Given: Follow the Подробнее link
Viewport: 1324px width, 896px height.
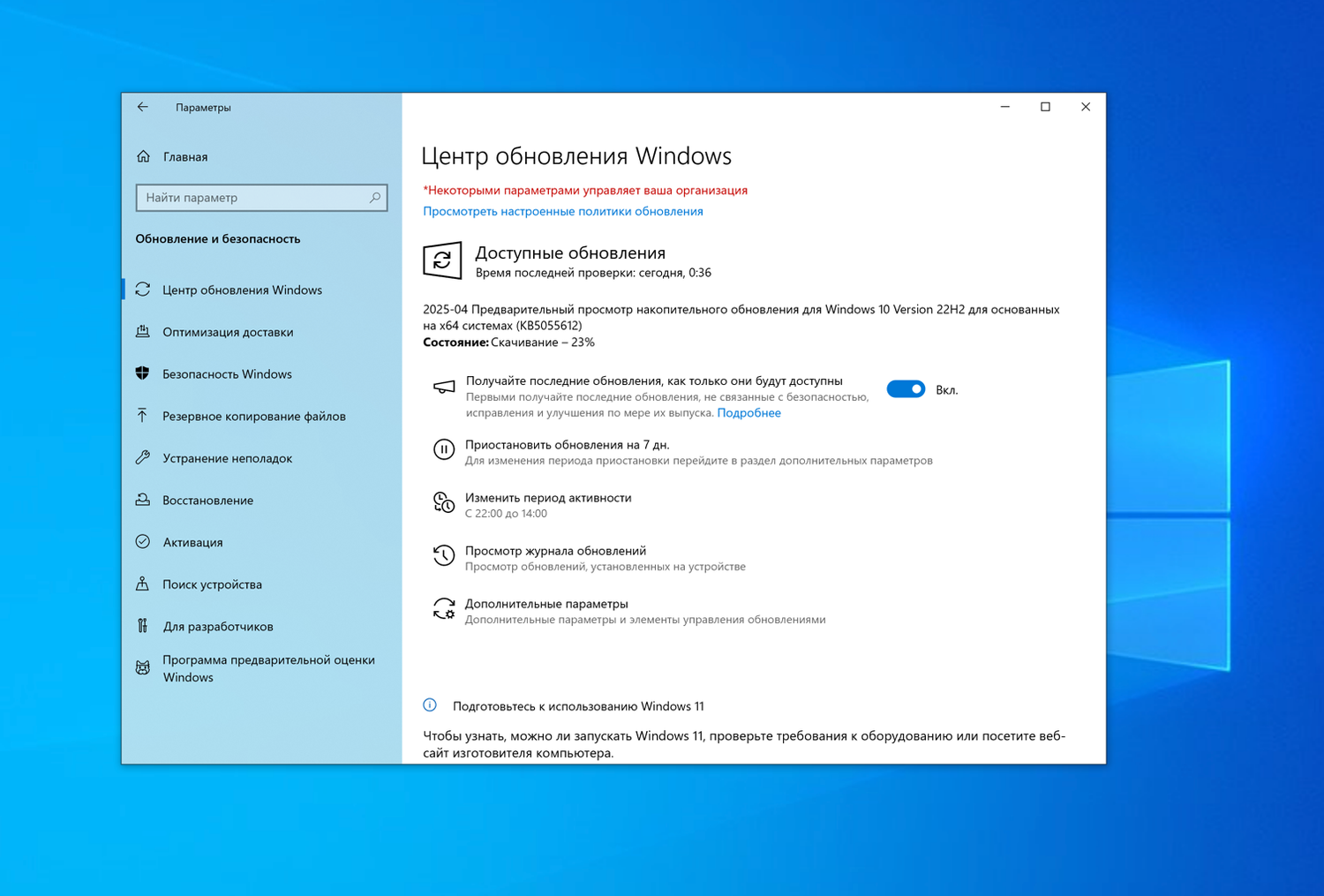Looking at the screenshot, I should [749, 413].
